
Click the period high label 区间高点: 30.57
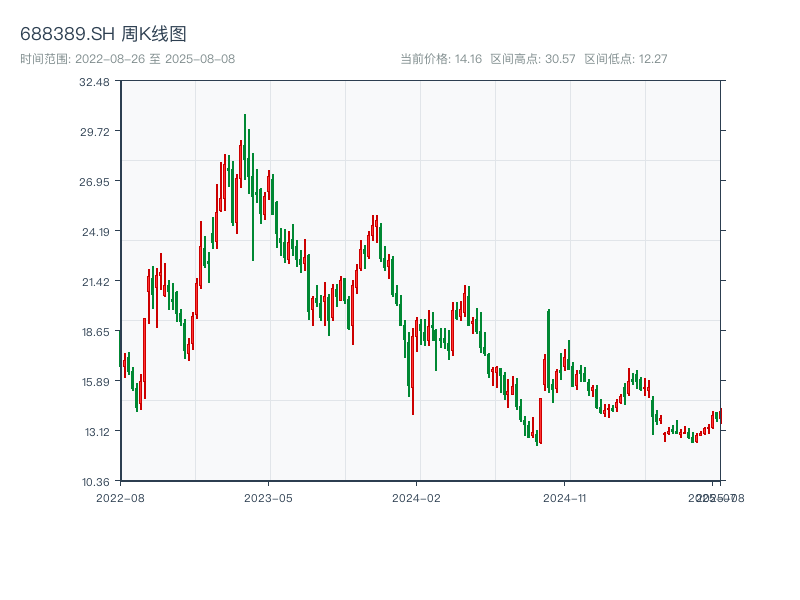point(533,59)
